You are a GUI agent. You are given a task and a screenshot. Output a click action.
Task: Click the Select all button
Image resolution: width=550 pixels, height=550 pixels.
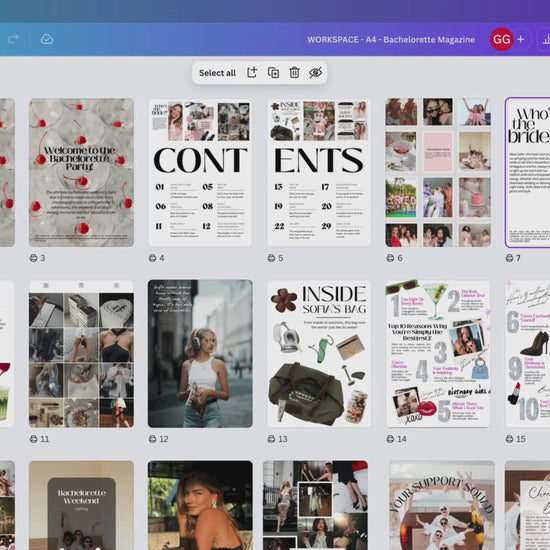click(217, 73)
